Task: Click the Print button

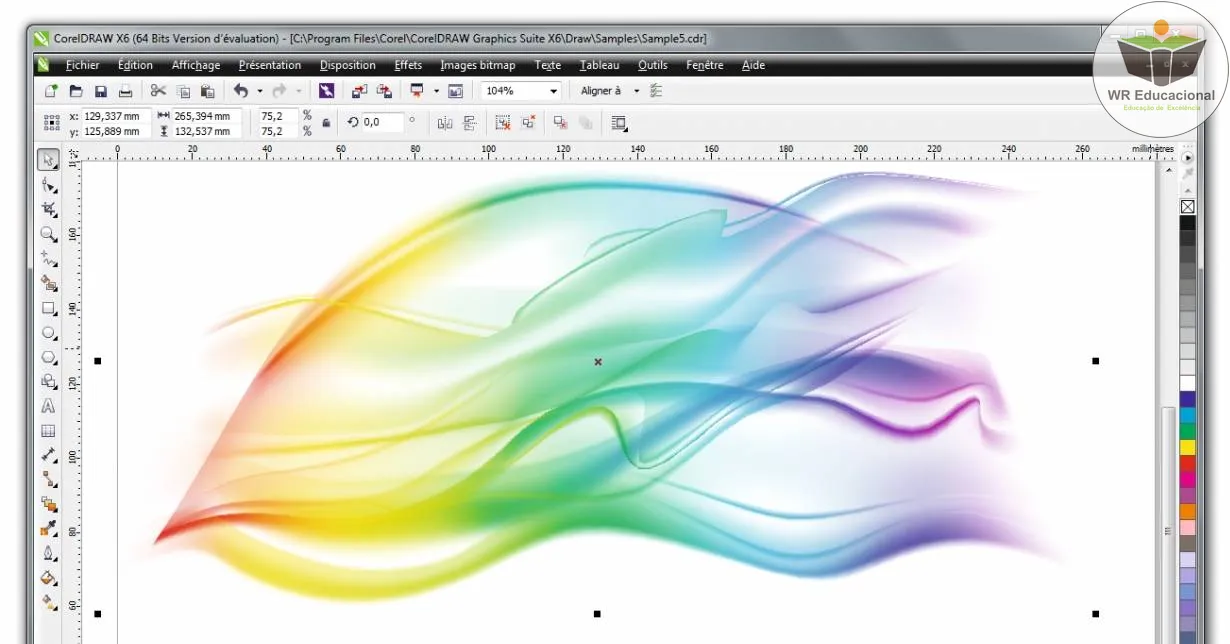Action: pos(125,91)
